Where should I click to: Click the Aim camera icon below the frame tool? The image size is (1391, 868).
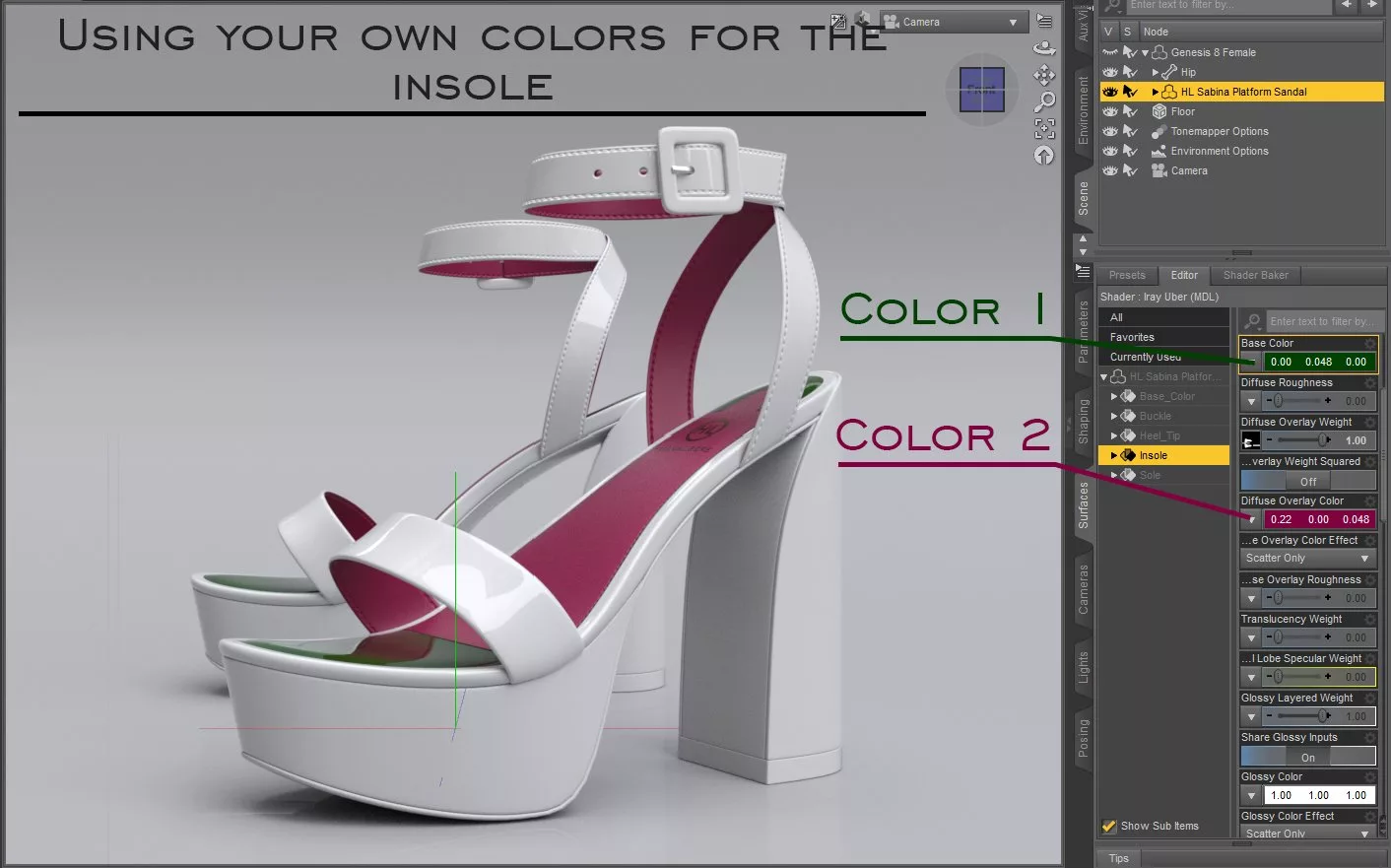coord(1044,155)
